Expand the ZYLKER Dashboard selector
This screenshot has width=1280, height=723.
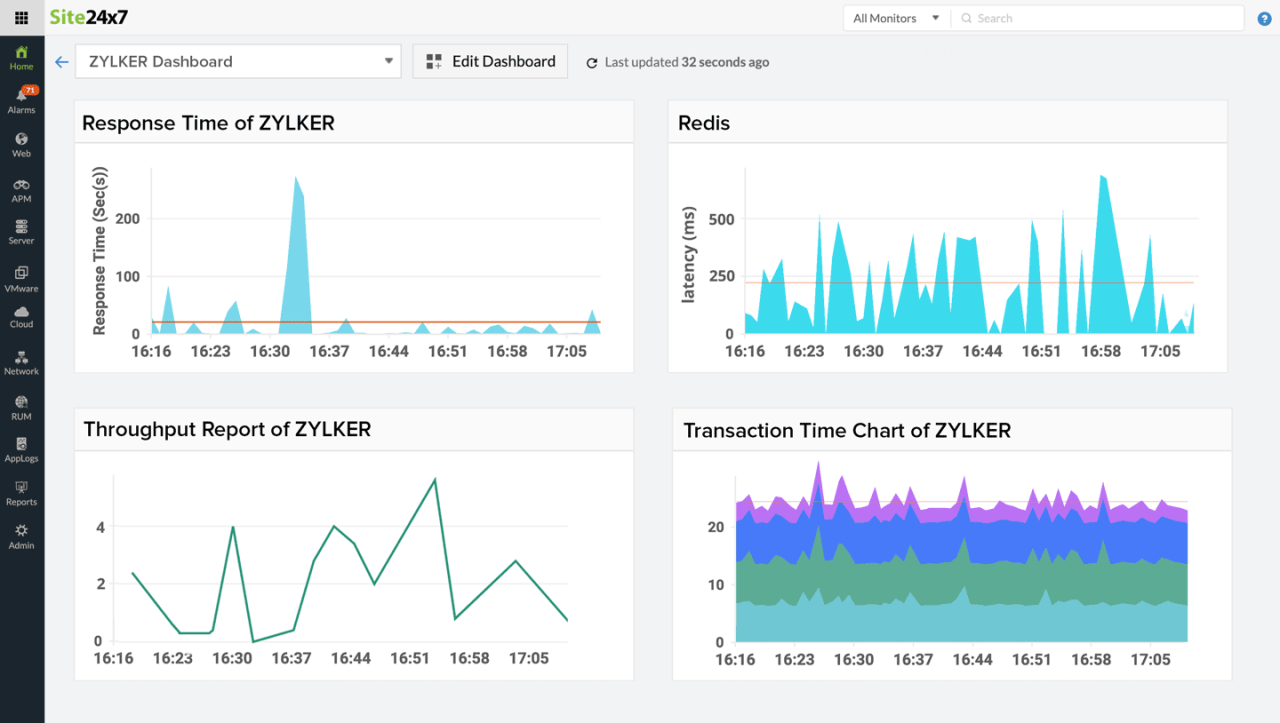(389, 61)
